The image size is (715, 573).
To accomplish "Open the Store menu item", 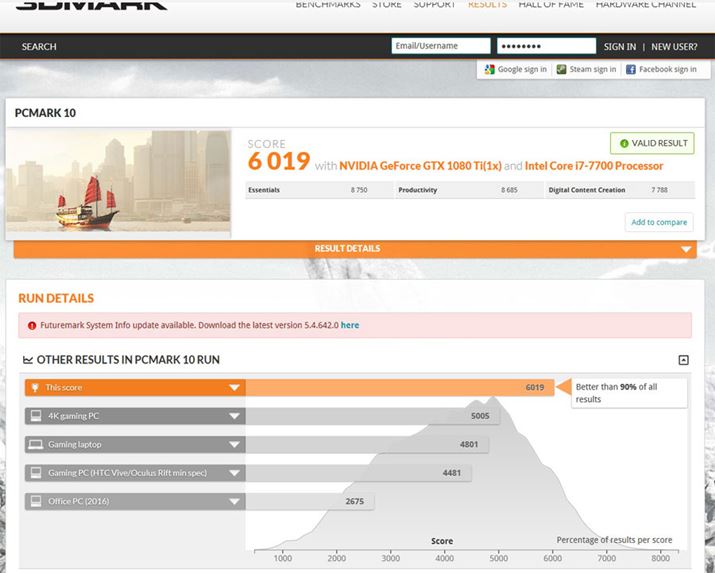I will (x=387, y=5).
